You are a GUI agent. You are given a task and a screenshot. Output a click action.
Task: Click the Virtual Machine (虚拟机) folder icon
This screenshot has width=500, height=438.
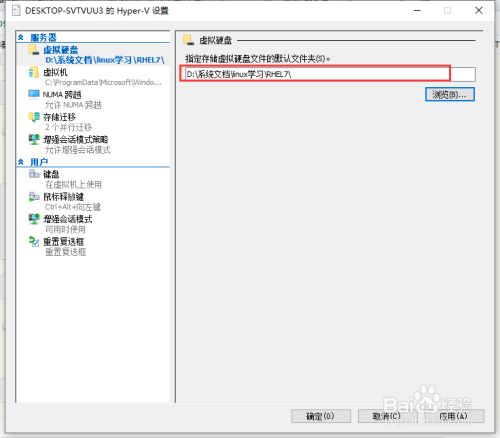[x=33, y=72]
